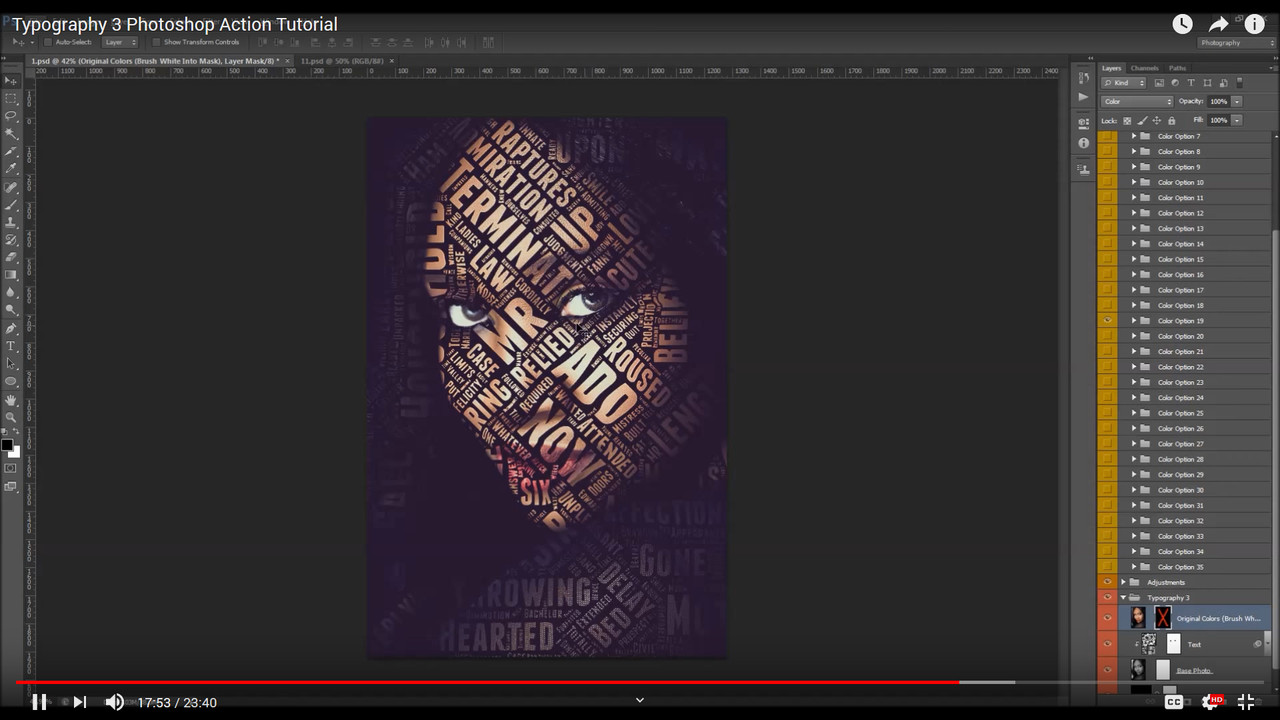Select the Hand tool
This screenshot has height=720, width=1280.
(x=11, y=400)
